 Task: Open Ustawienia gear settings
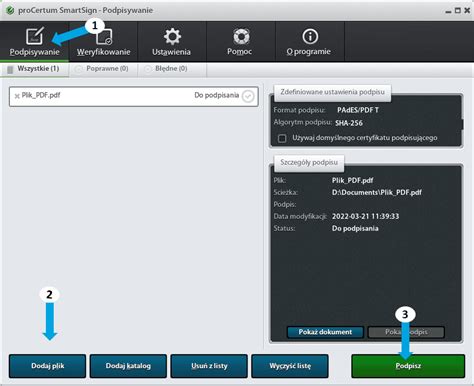tap(172, 42)
